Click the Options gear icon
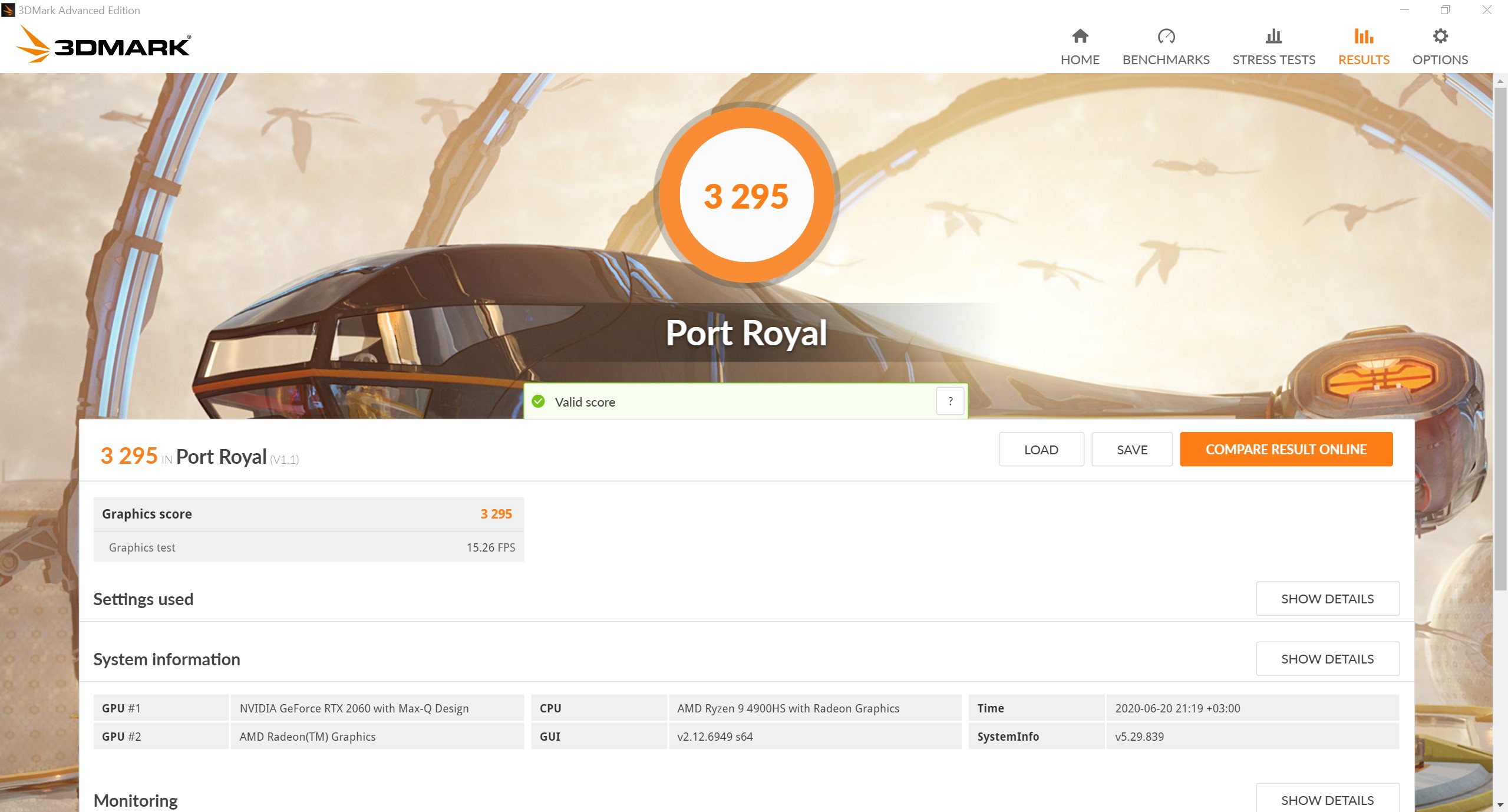The image size is (1508, 812). click(x=1440, y=37)
